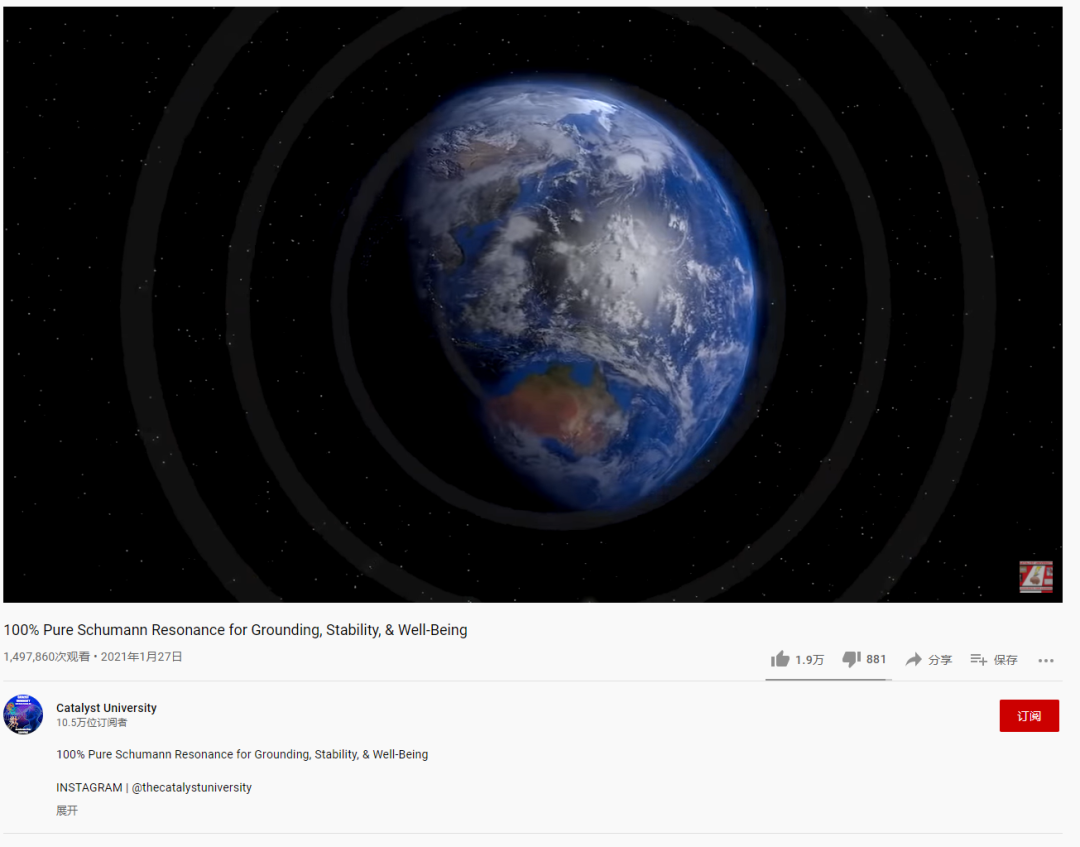
Task: Click the channel watermark logo in video
Action: [1036, 577]
